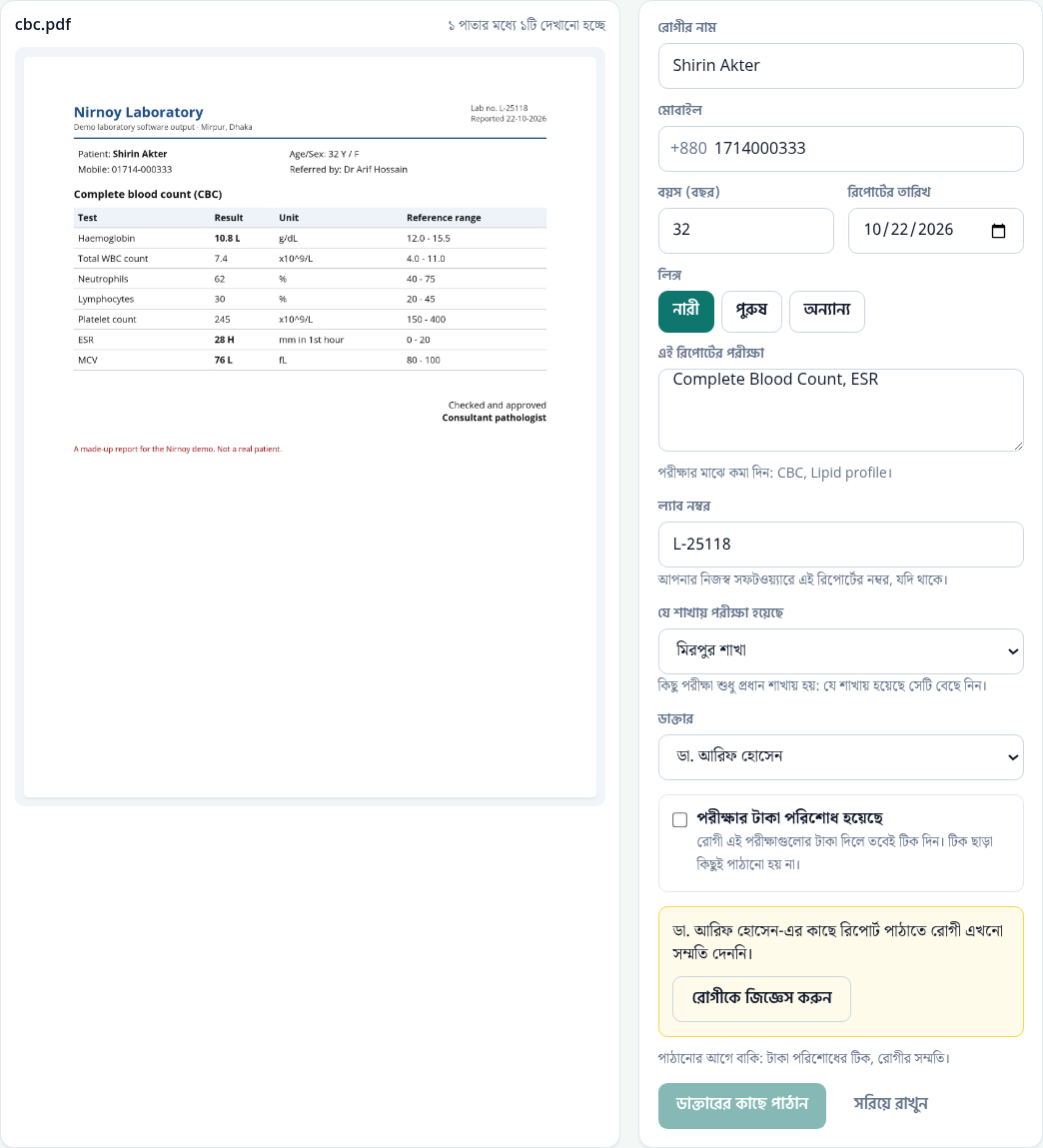Click the age field showing 32
Image resolution: width=1043 pixels, height=1148 pixels.
[x=745, y=231]
